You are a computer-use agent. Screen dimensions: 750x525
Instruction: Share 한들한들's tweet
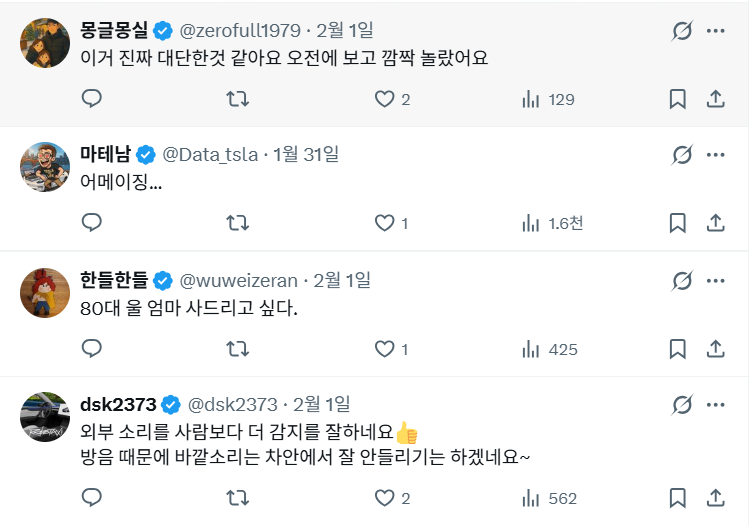[x=715, y=349]
